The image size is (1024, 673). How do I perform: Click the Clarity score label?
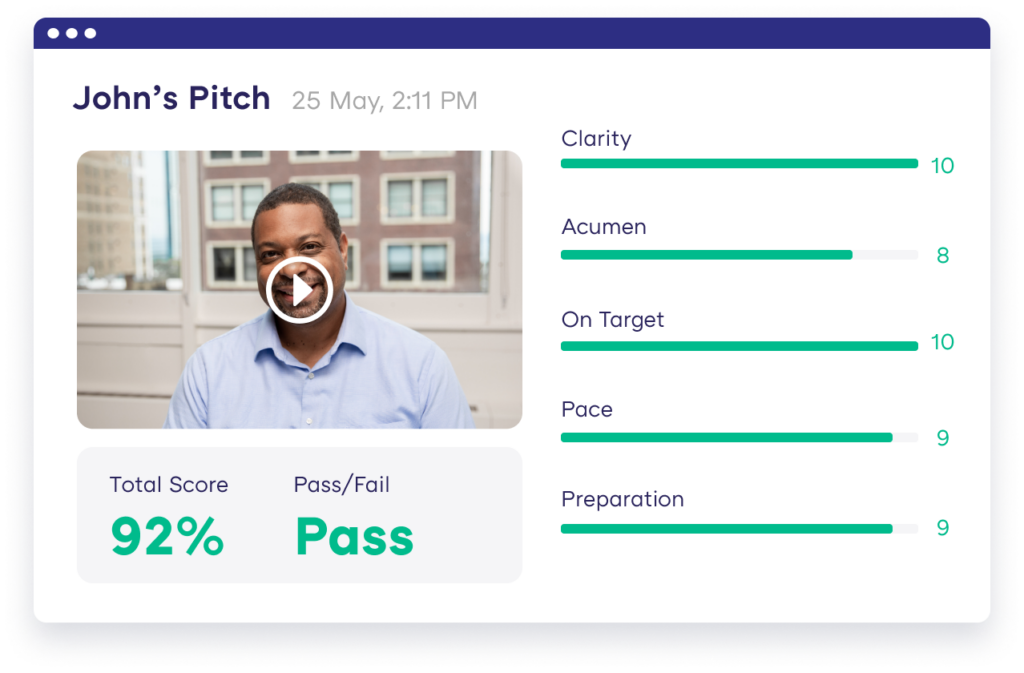596,138
